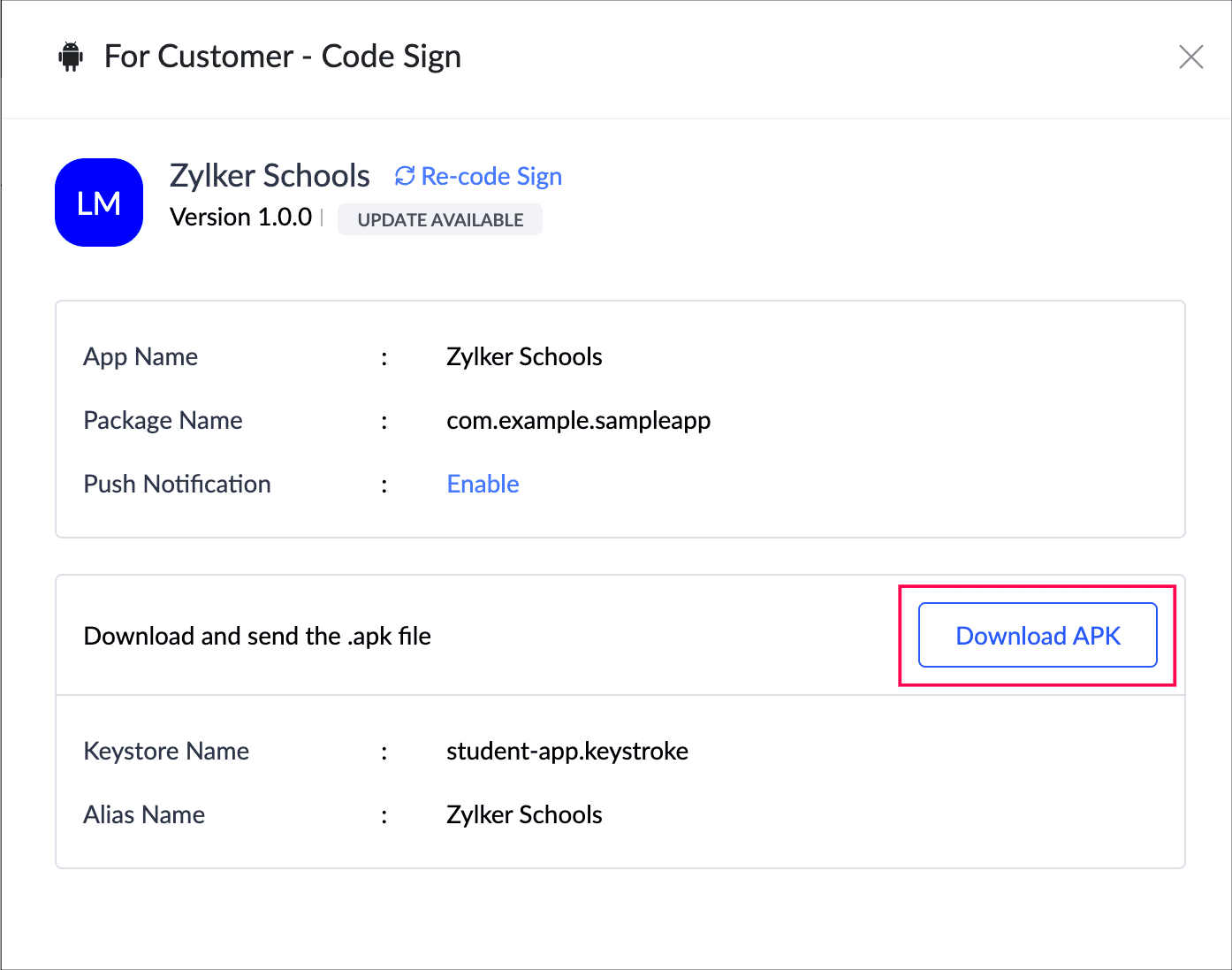Download the APK file
This screenshot has width=1232, height=970.
pyautogui.click(x=1038, y=635)
